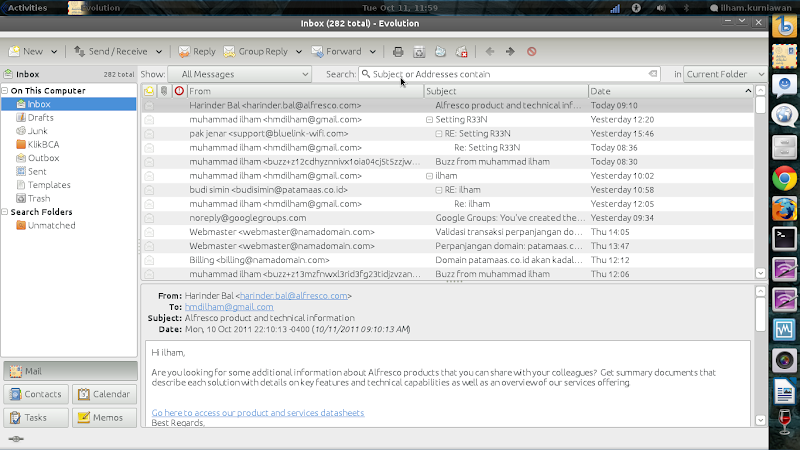
Task: Switch to the Tasks view
Action: (36, 418)
